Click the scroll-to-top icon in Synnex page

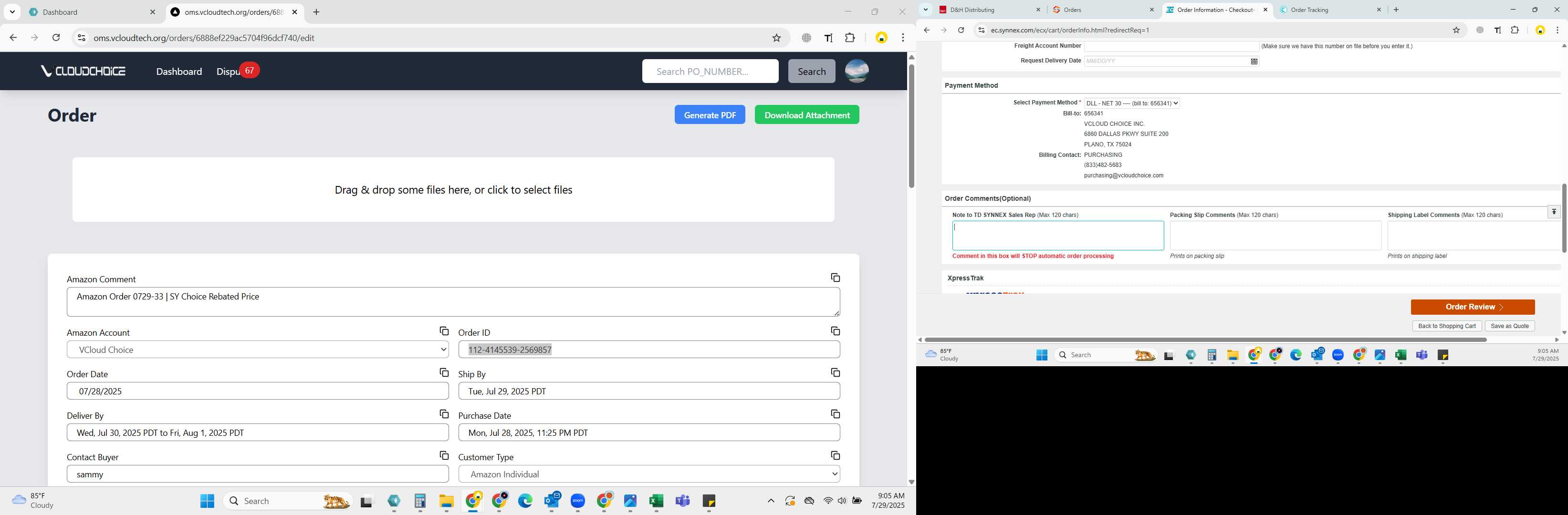pos(1553,212)
